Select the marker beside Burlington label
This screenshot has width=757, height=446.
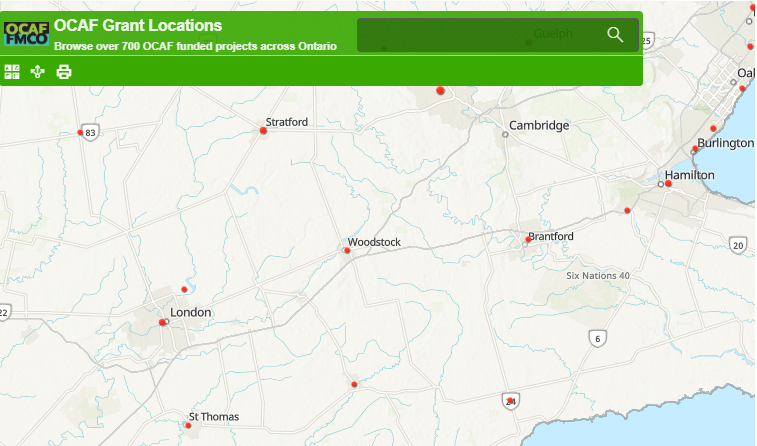coord(695,149)
